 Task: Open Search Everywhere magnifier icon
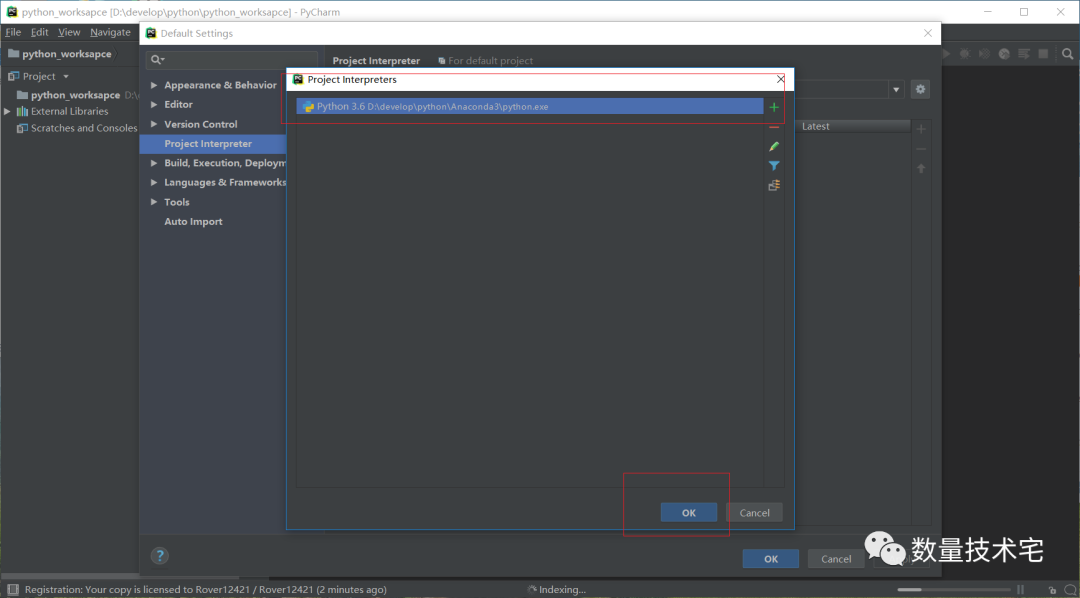point(1067,54)
